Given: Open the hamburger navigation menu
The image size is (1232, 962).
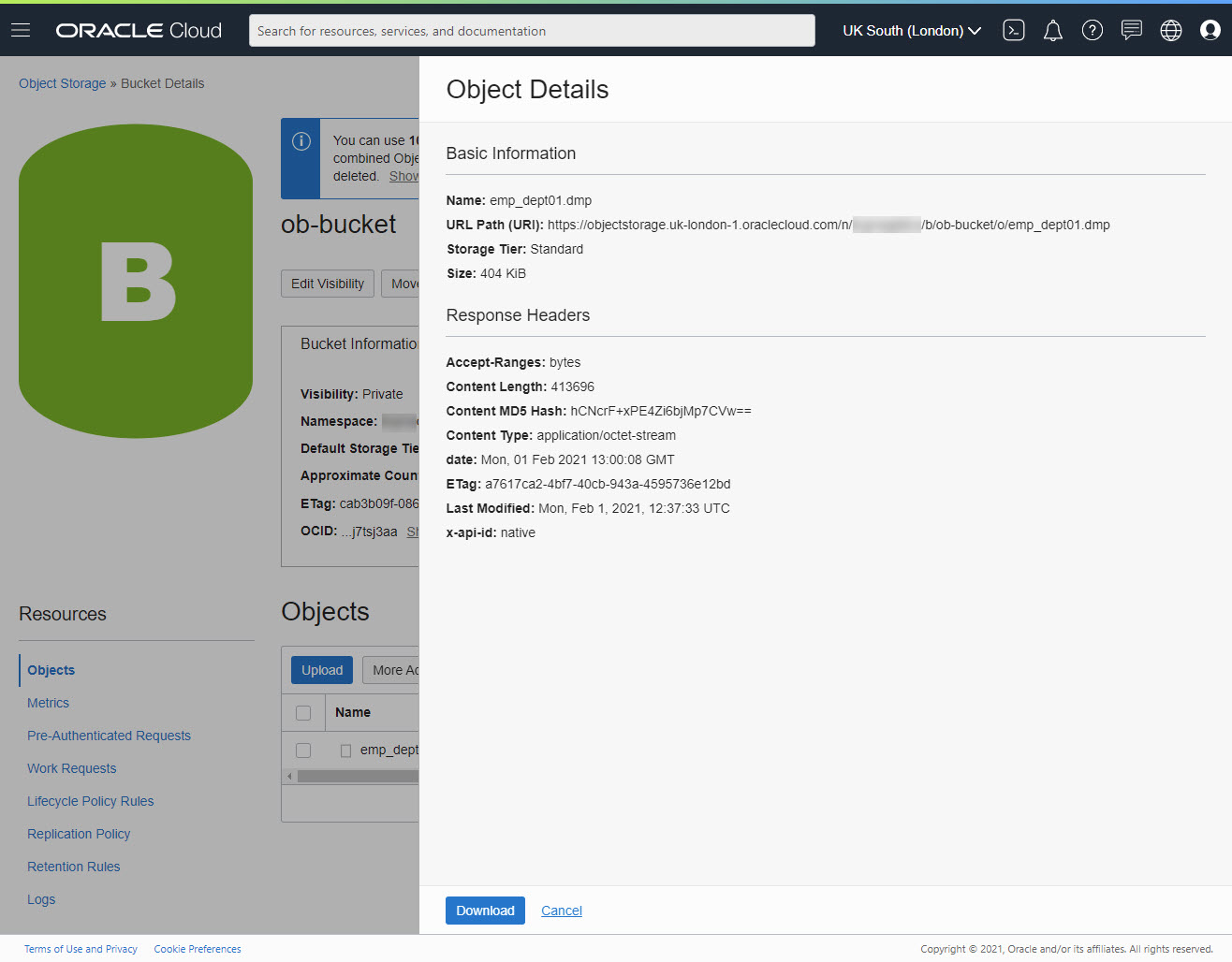Looking at the screenshot, I should (x=21, y=30).
